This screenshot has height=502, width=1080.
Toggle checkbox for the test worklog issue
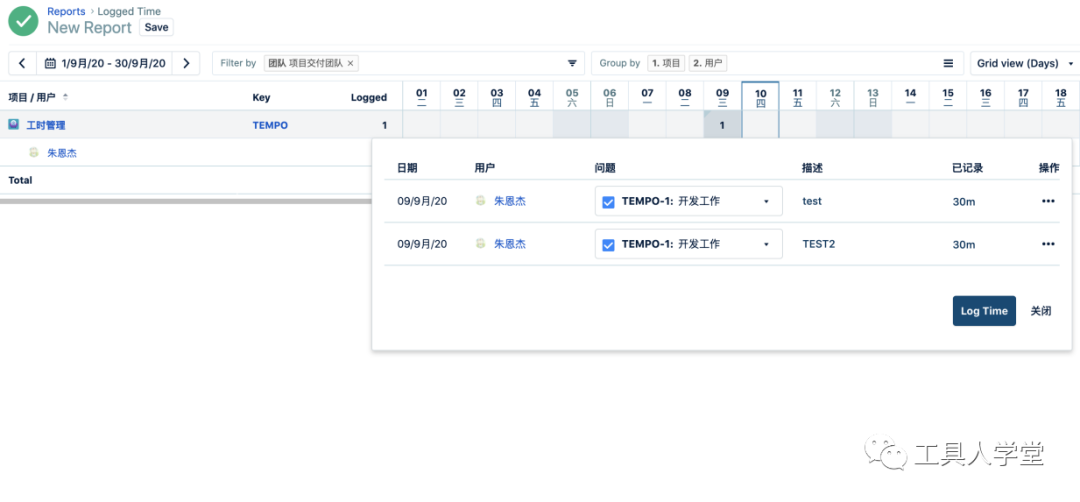click(x=608, y=202)
